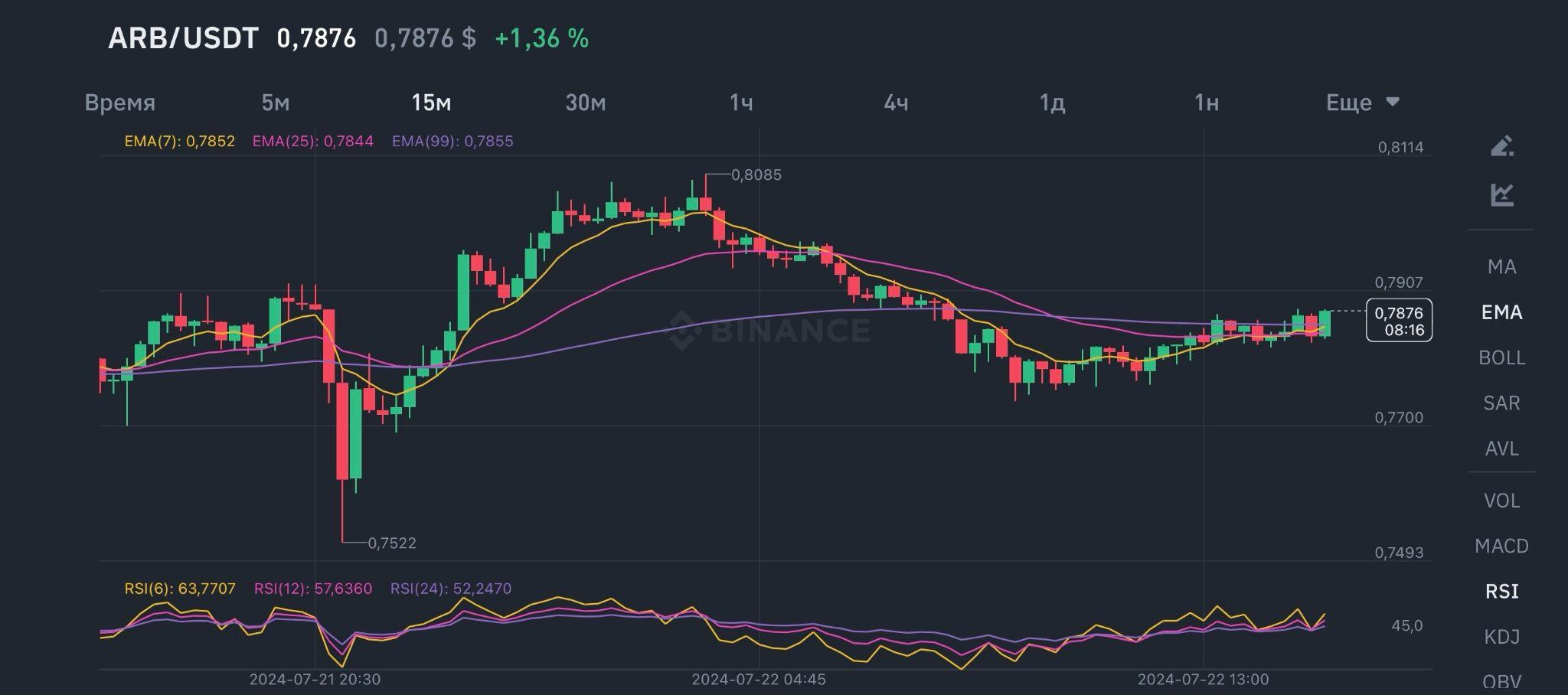Click the current price tag 0,7876 08:16
Image resolution: width=1568 pixels, height=695 pixels.
tap(1399, 321)
